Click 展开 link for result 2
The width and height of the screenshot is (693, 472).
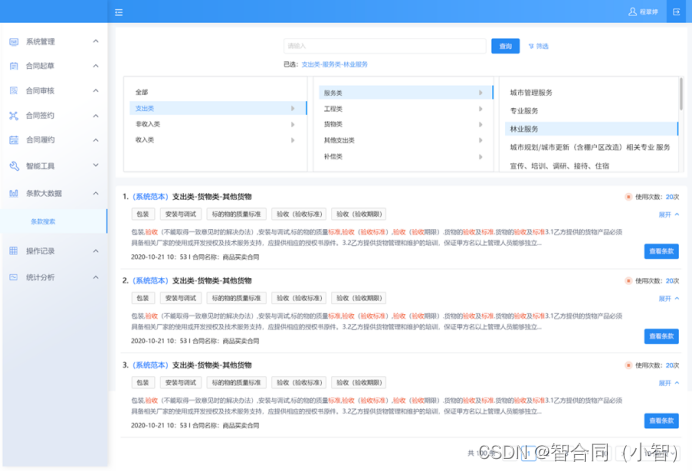tap(669, 299)
